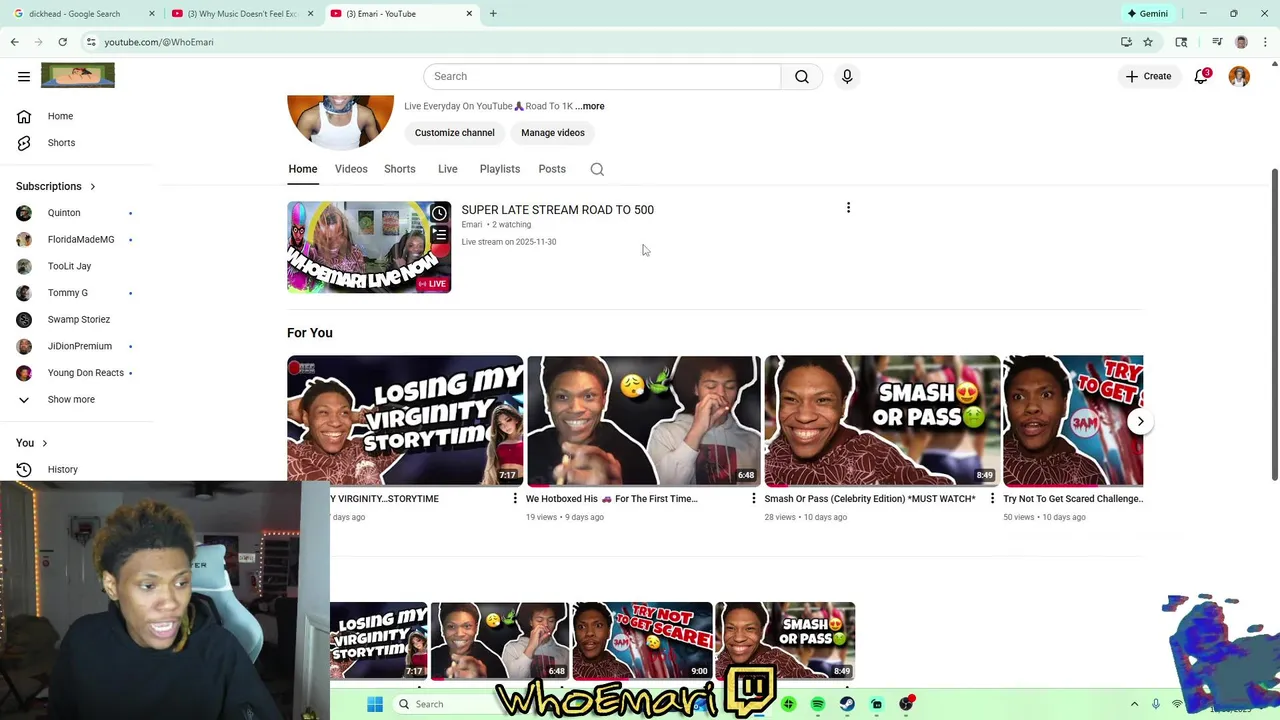The height and width of the screenshot is (720, 1280).
Task: Open options menu for SUPER LATE STREAM video
Action: 848,208
